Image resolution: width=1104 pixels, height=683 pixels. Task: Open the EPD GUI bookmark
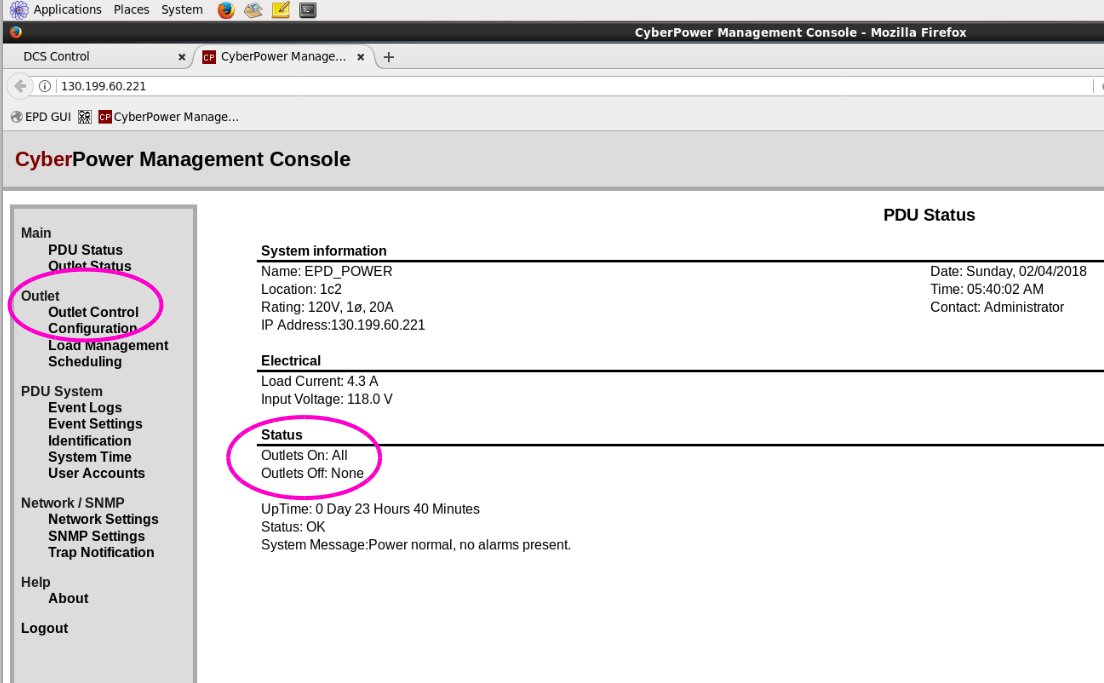click(x=41, y=117)
